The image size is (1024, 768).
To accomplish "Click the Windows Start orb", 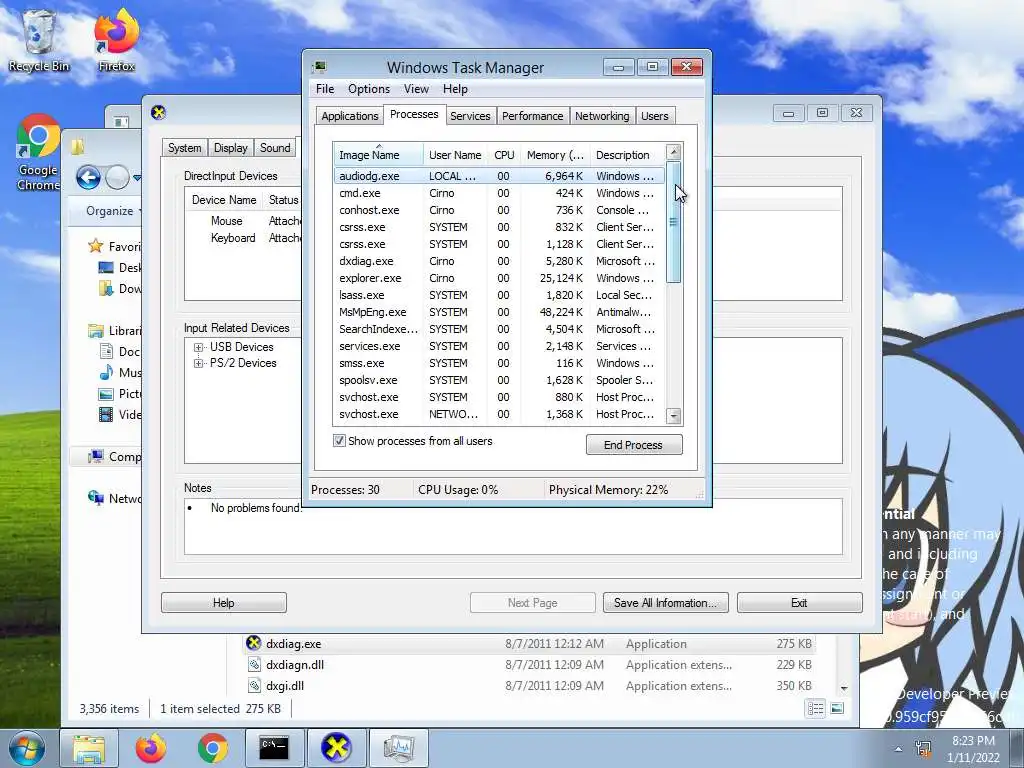I will pos(27,748).
